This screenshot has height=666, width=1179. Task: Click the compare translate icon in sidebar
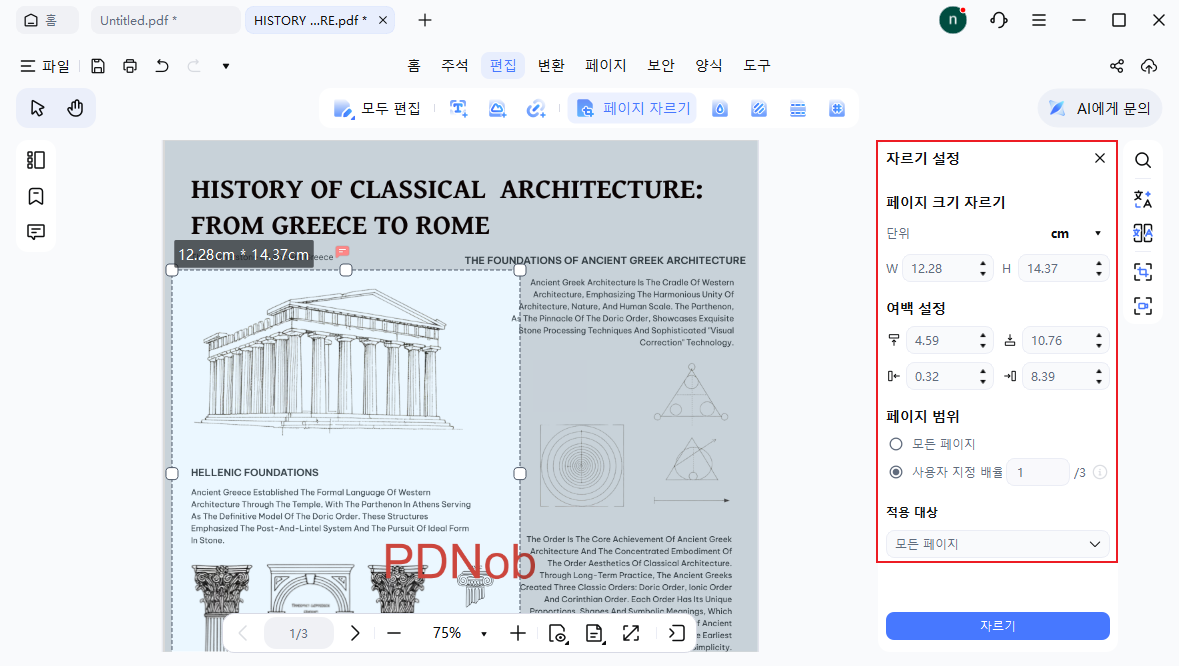coord(1143,234)
